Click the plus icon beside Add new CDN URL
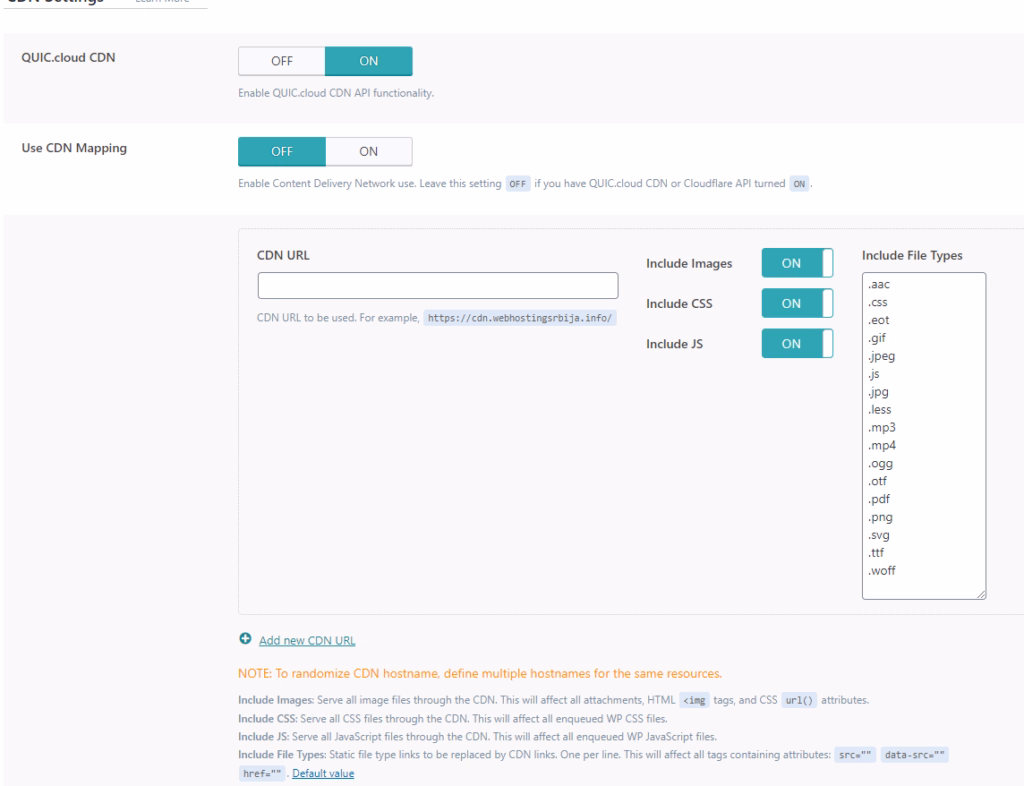The height and width of the screenshot is (786, 1024). [245, 638]
